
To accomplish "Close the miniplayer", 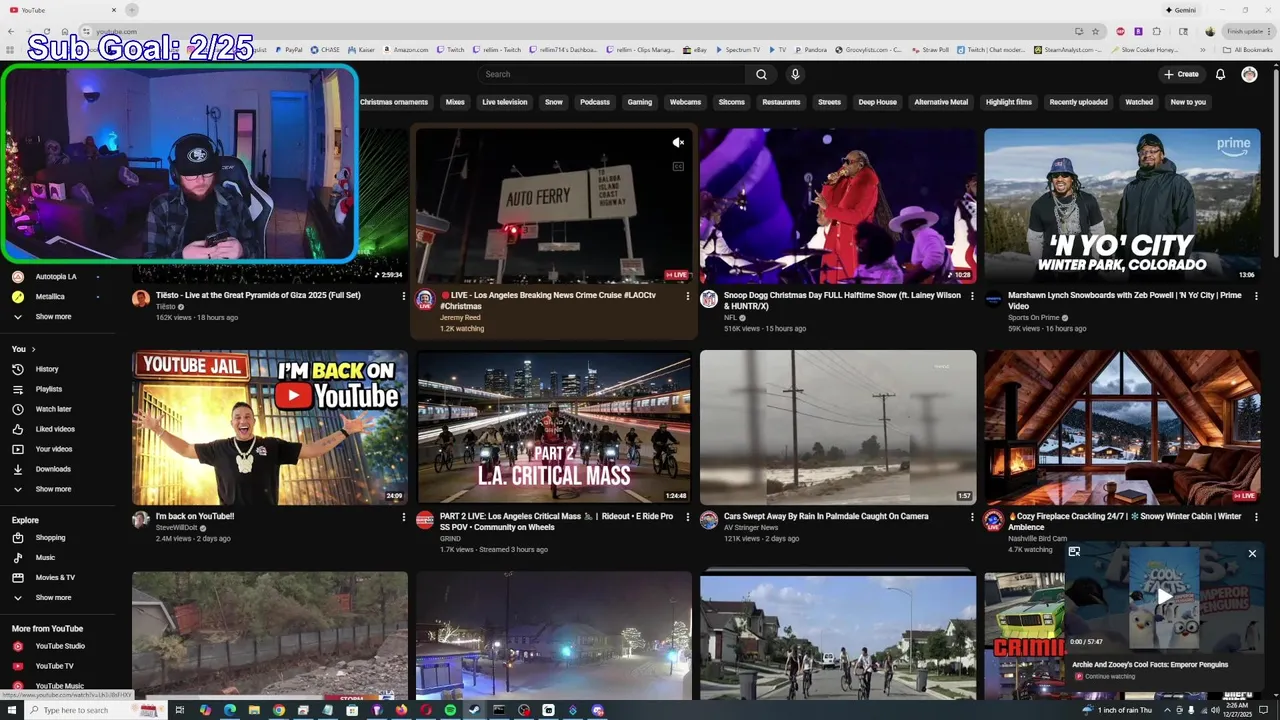I will point(1252,553).
